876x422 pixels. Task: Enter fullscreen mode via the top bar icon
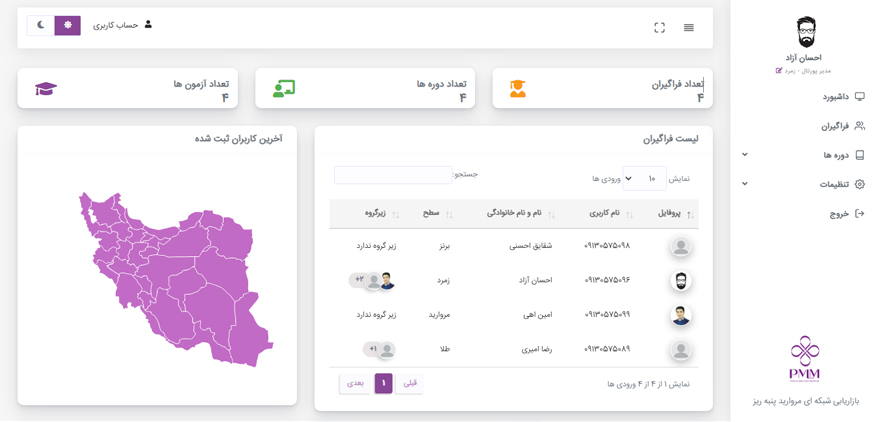coord(659,28)
